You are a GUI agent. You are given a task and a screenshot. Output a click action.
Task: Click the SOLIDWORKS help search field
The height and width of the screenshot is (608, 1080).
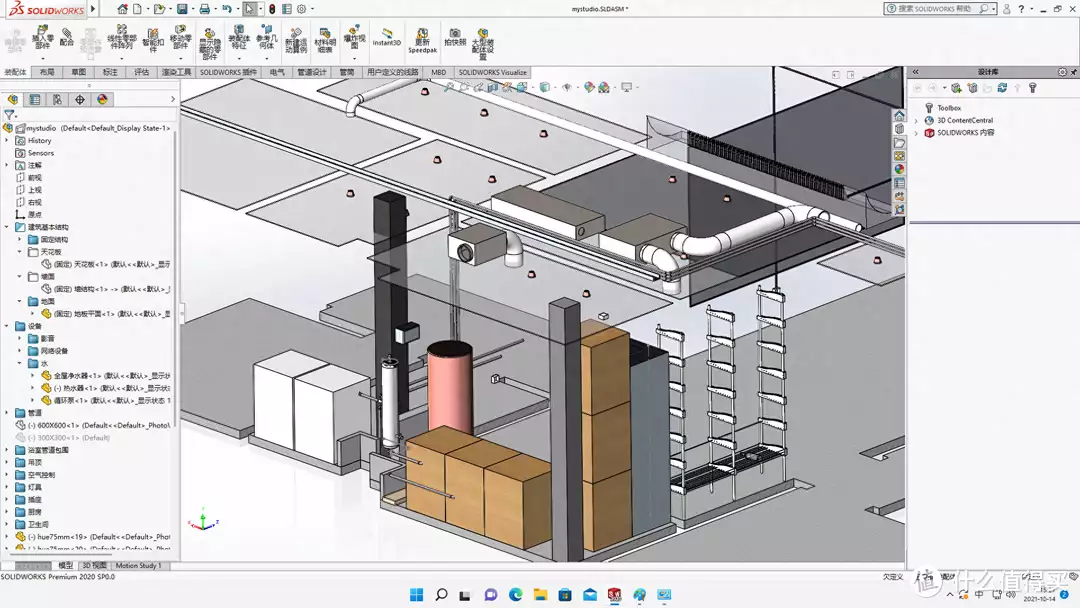[934, 8]
